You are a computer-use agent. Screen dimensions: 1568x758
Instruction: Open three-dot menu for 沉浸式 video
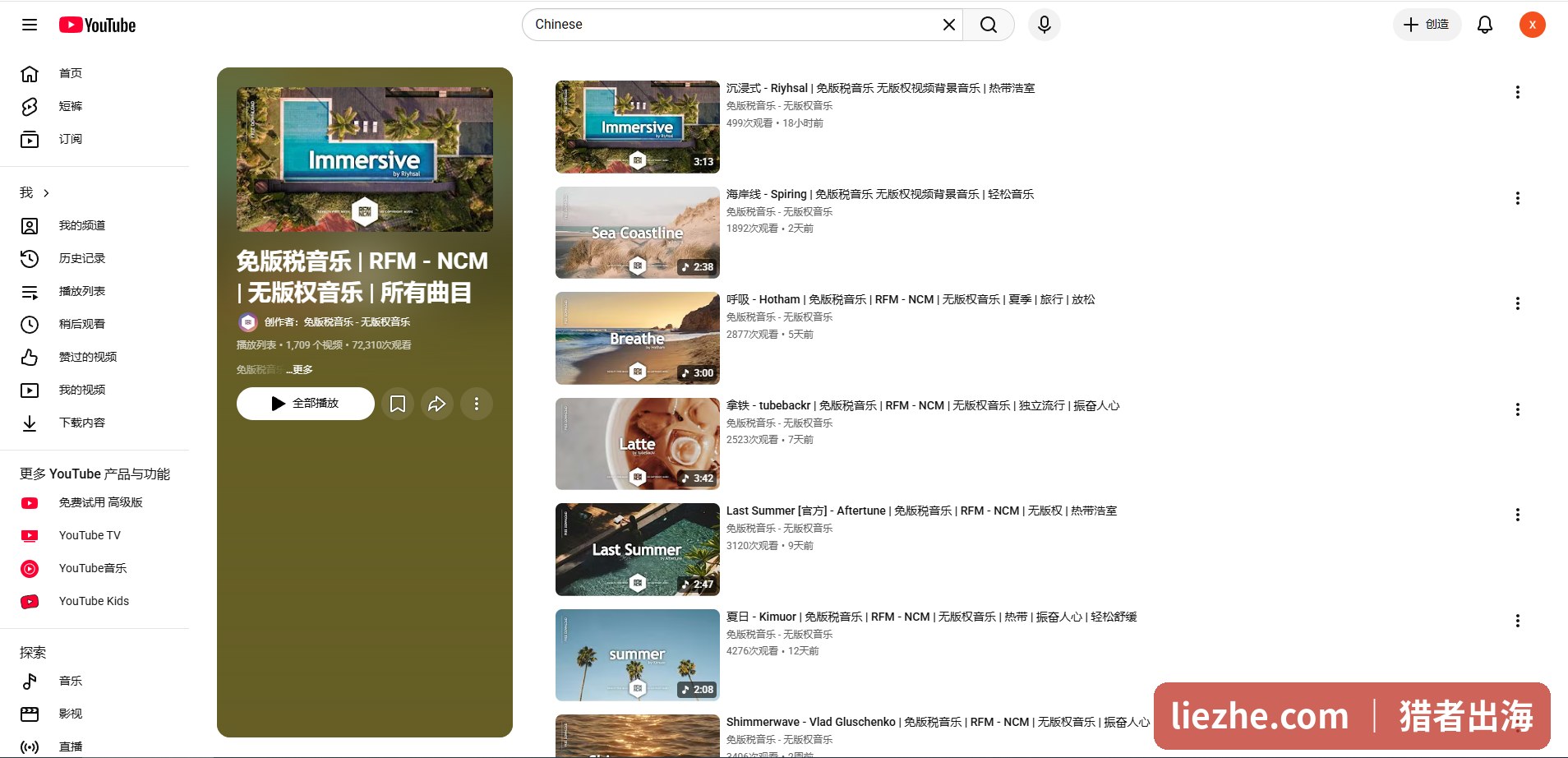click(x=1518, y=92)
